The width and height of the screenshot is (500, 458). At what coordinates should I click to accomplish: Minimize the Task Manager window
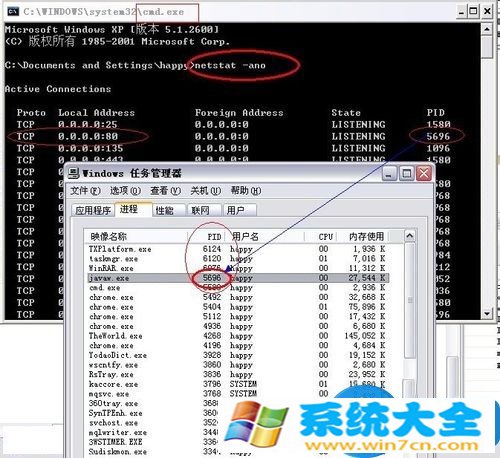pyautogui.click(x=389, y=173)
